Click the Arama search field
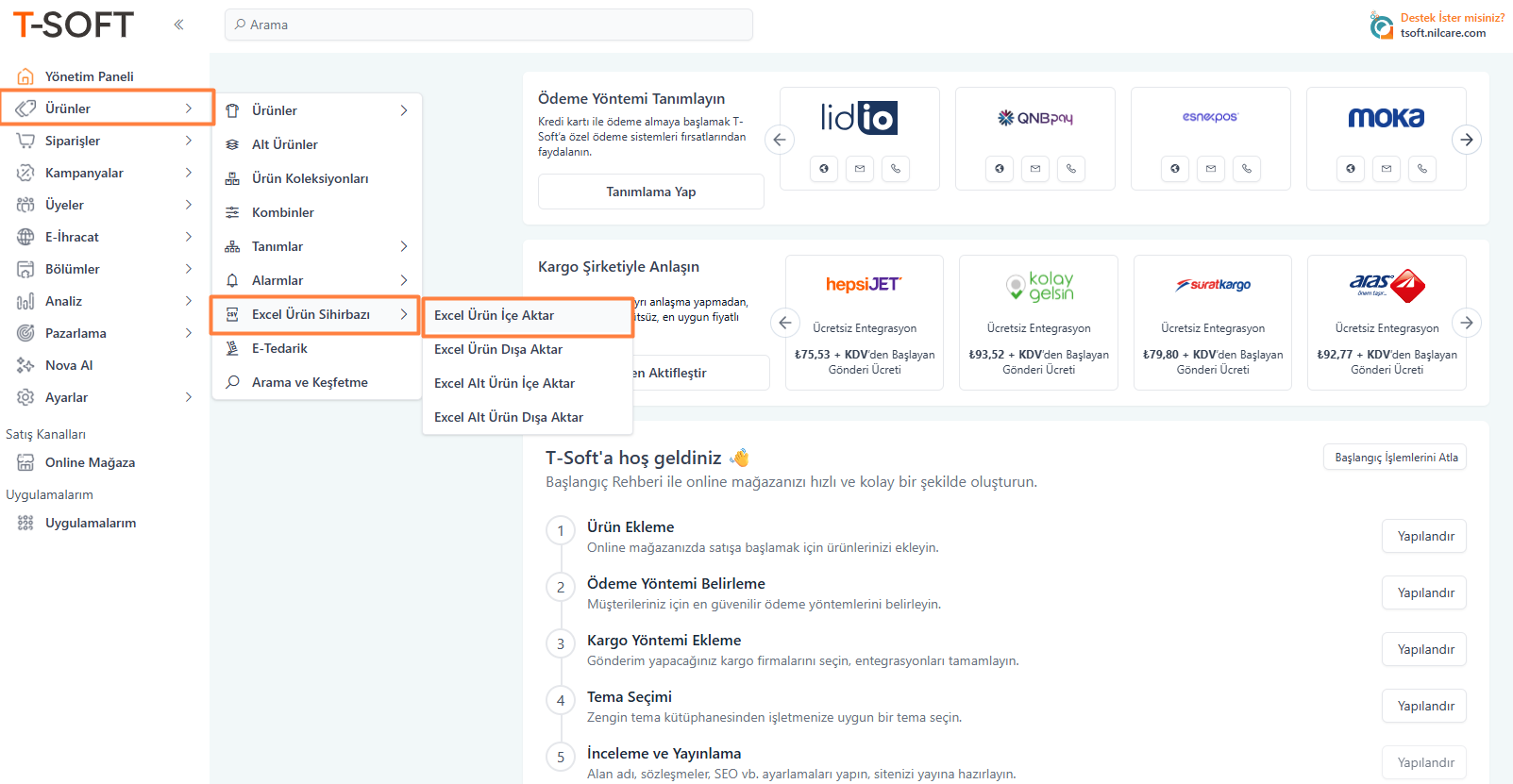 (x=488, y=25)
